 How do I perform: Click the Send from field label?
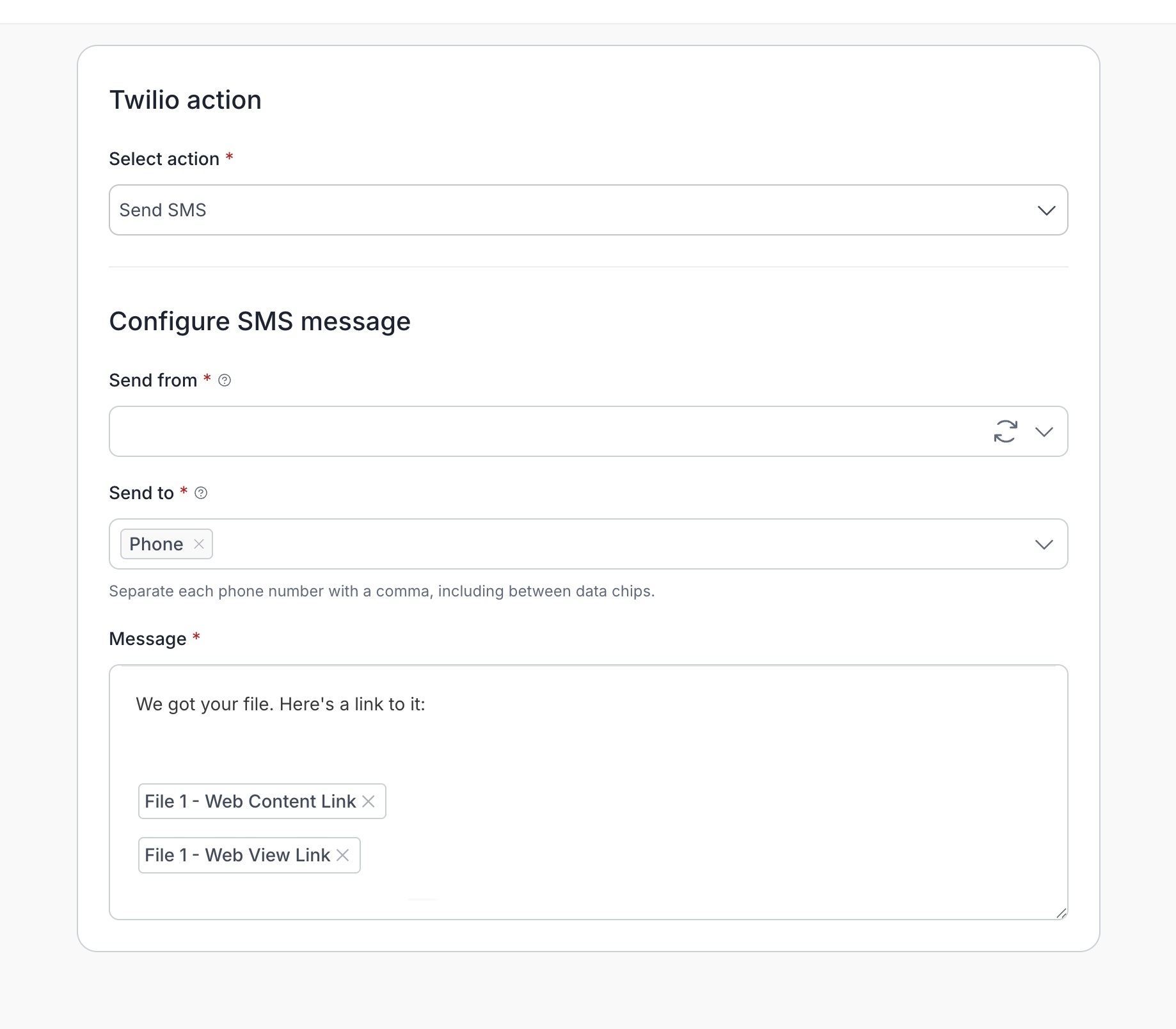pos(153,380)
